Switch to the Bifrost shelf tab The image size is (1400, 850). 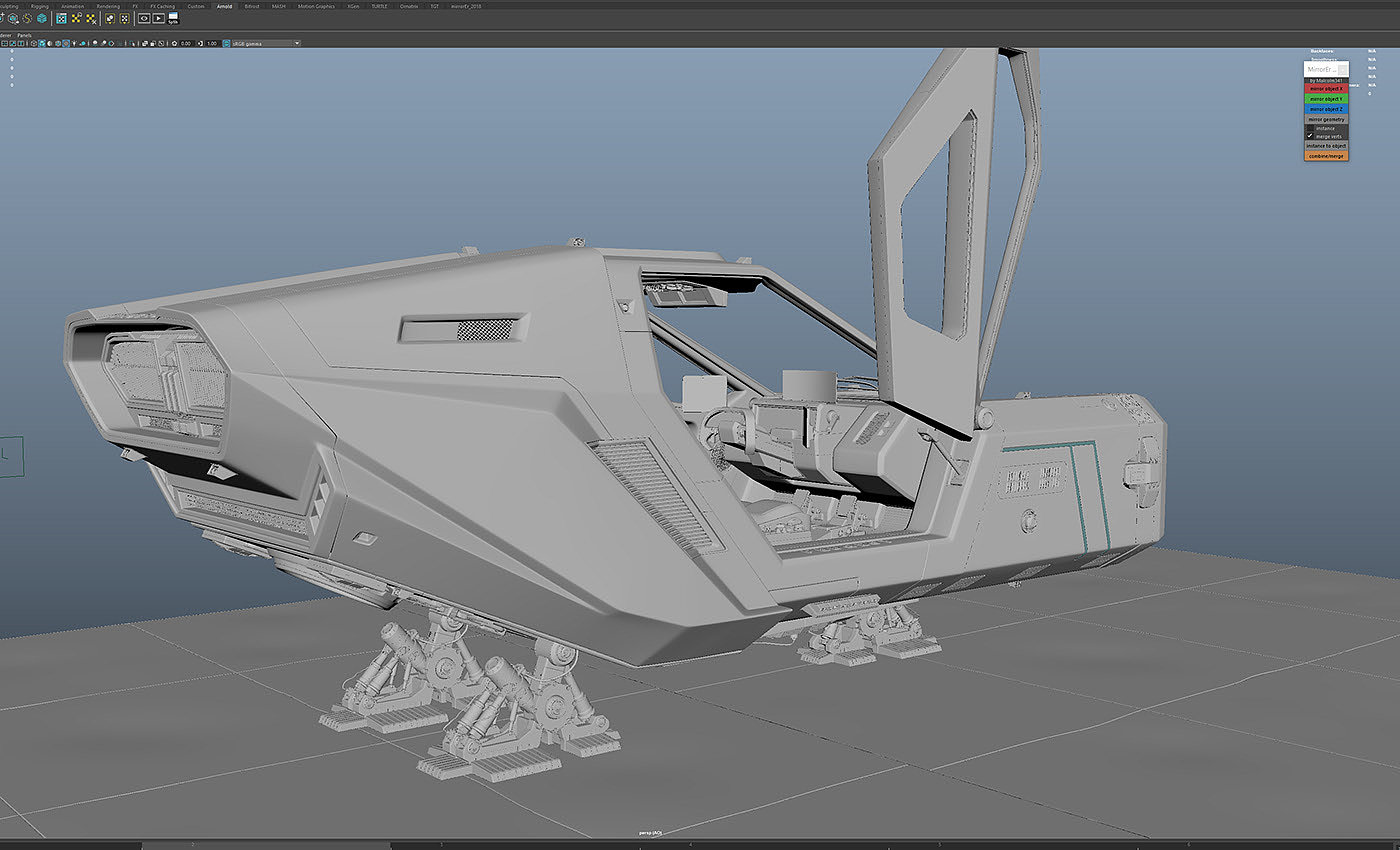pos(252,6)
